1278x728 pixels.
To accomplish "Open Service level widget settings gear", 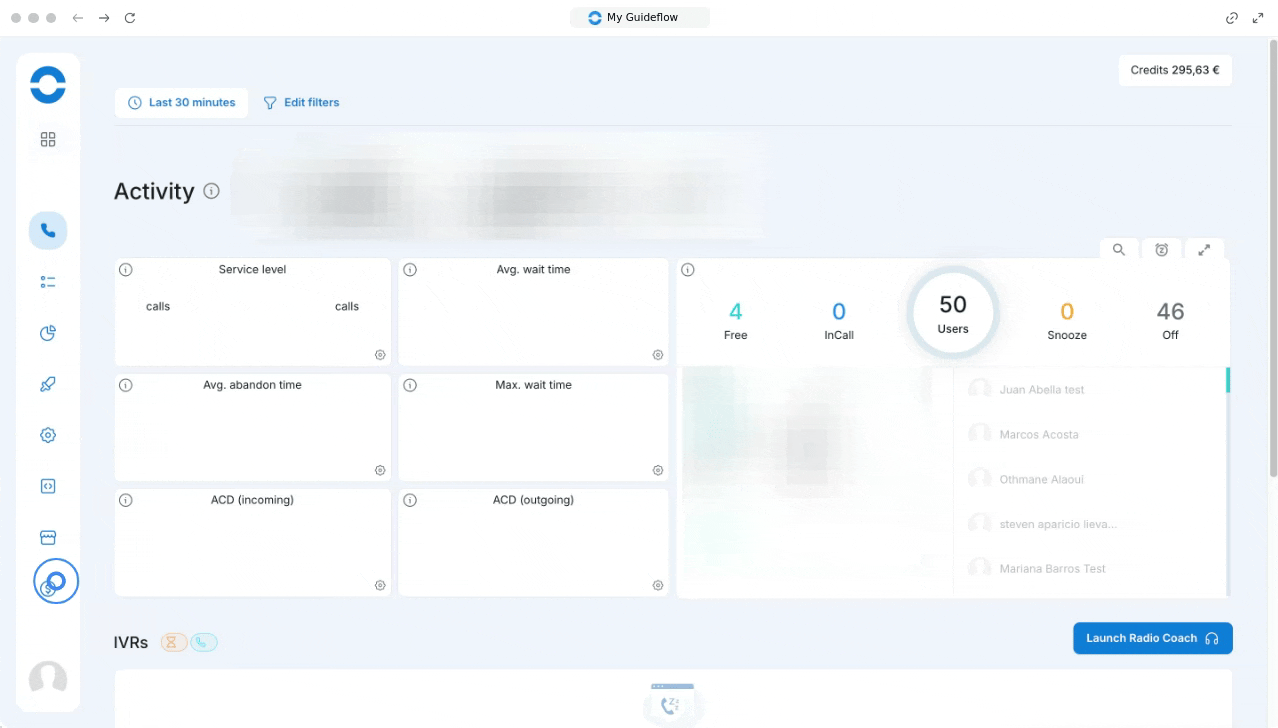I will pos(380,355).
